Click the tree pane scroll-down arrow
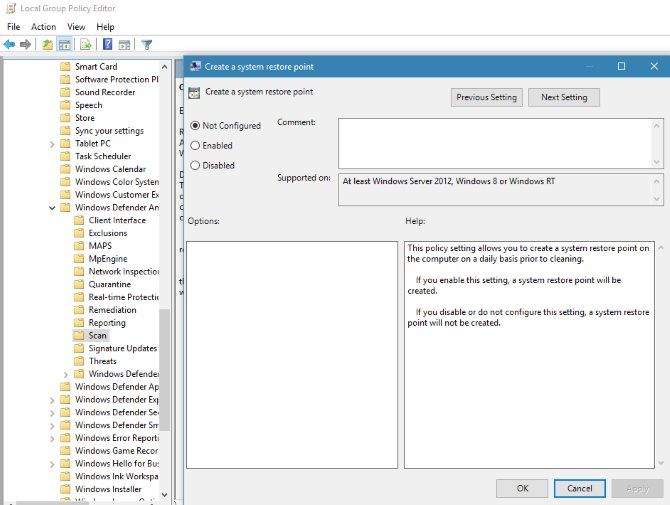Screen dimensions: 670x505 (165, 495)
